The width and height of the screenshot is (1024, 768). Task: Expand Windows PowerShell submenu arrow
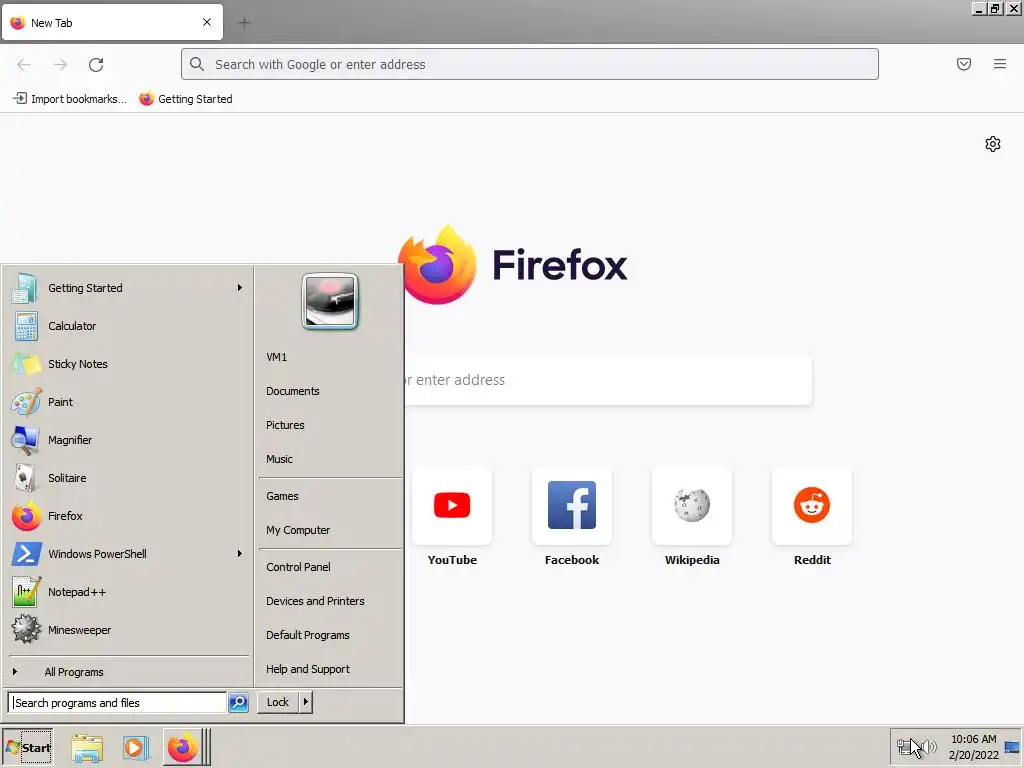240,554
